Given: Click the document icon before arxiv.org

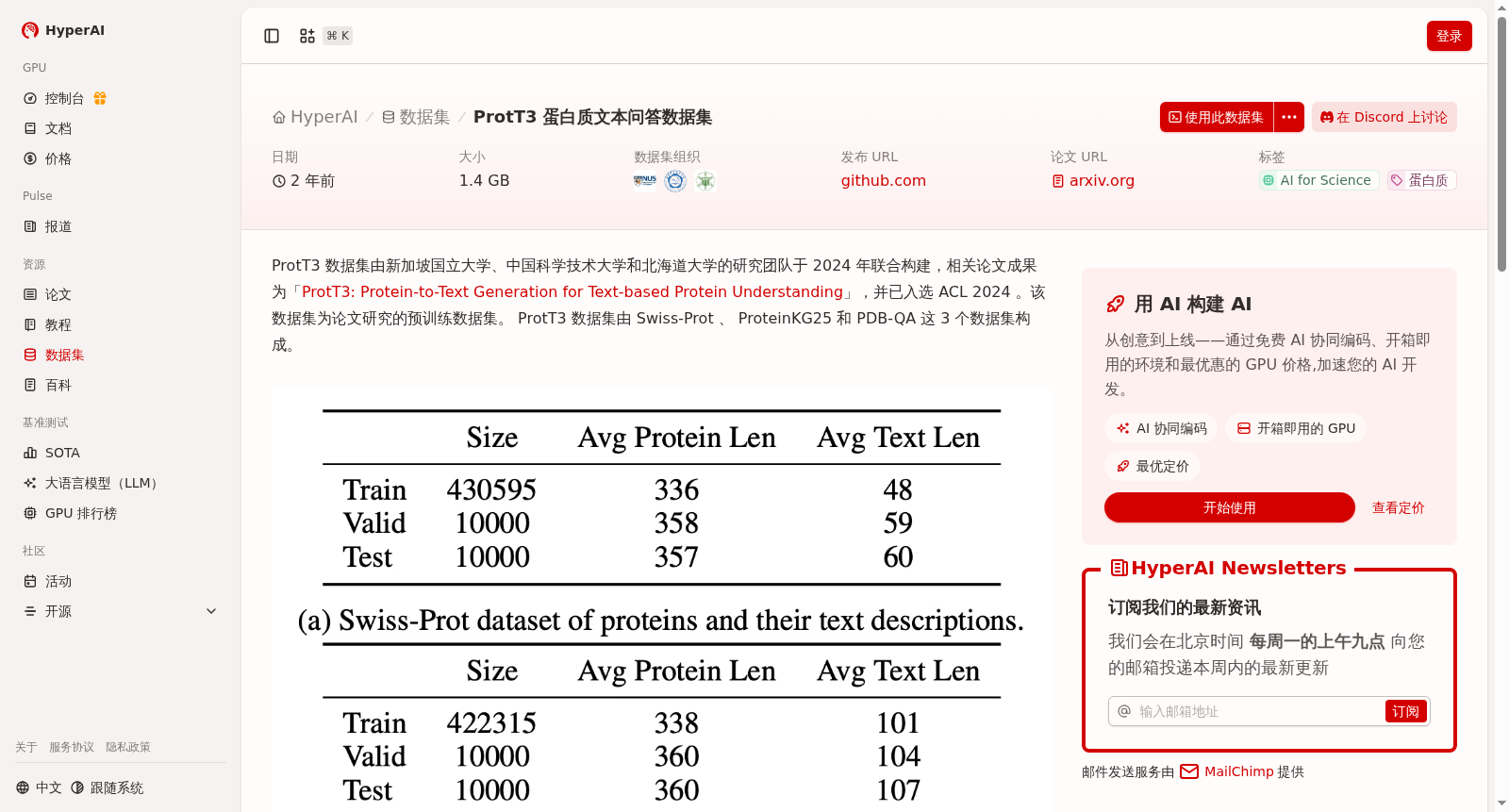Looking at the screenshot, I should [x=1058, y=181].
